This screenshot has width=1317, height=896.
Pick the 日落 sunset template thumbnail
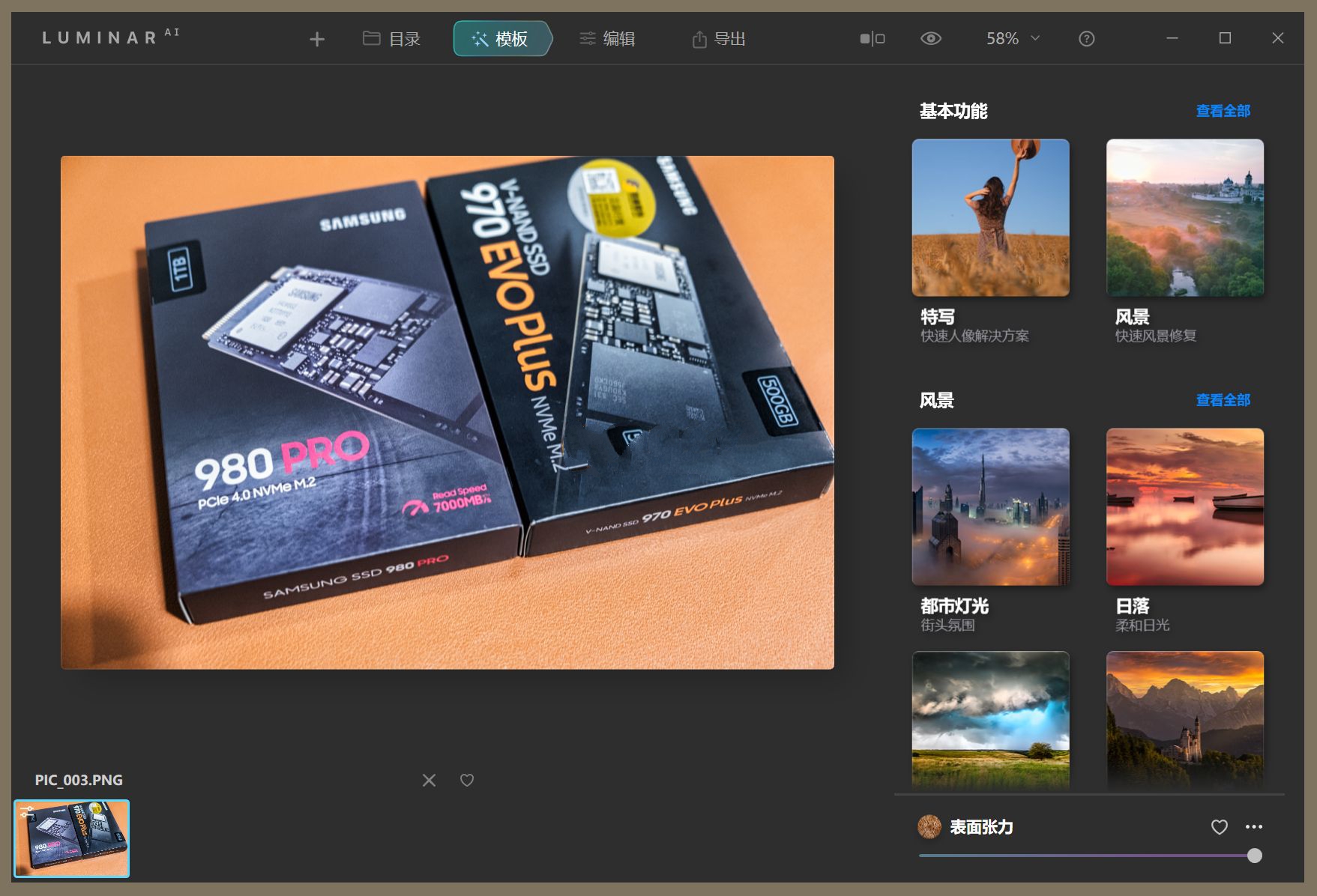click(x=1184, y=507)
